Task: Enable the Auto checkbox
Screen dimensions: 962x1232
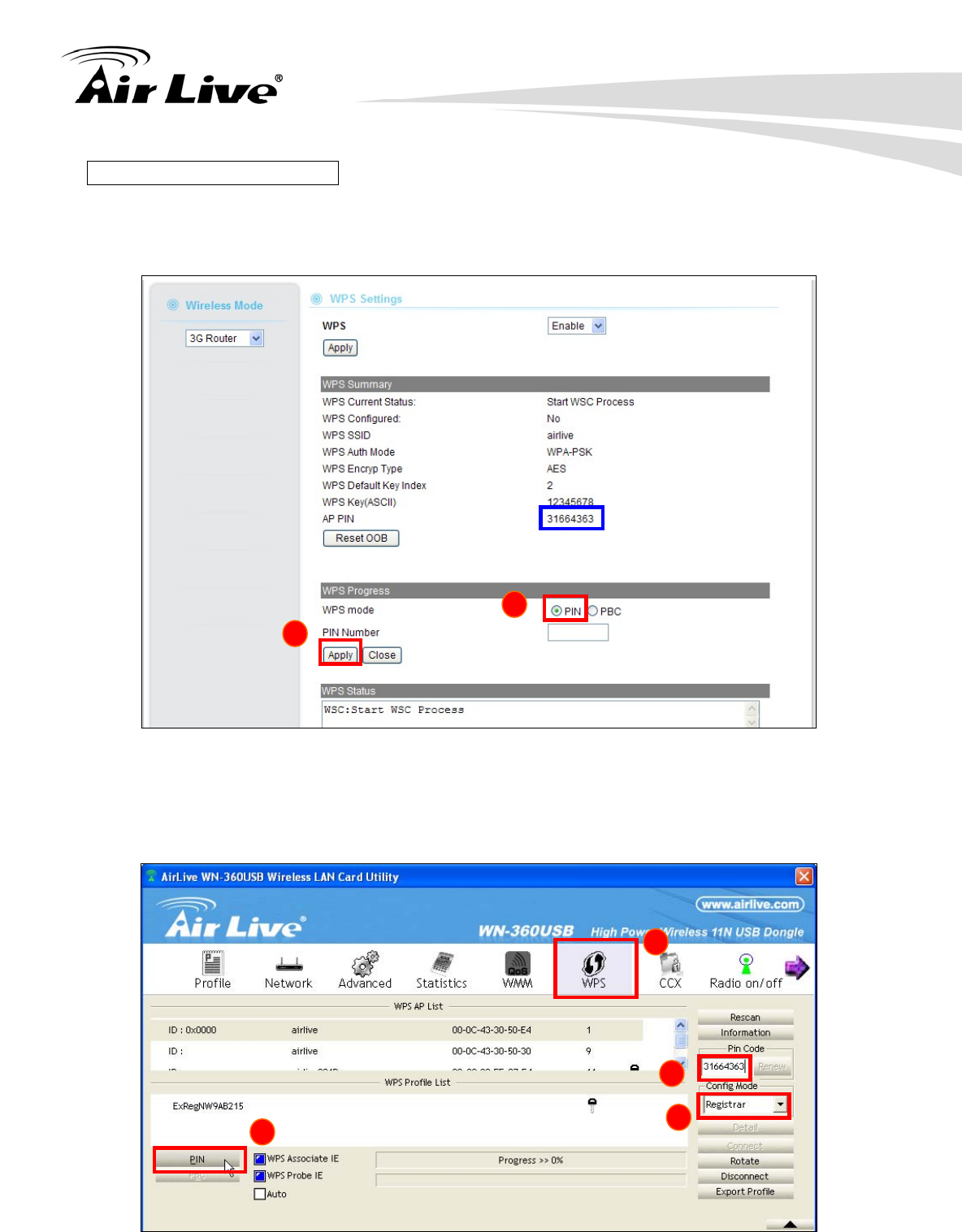Action: (x=259, y=1194)
